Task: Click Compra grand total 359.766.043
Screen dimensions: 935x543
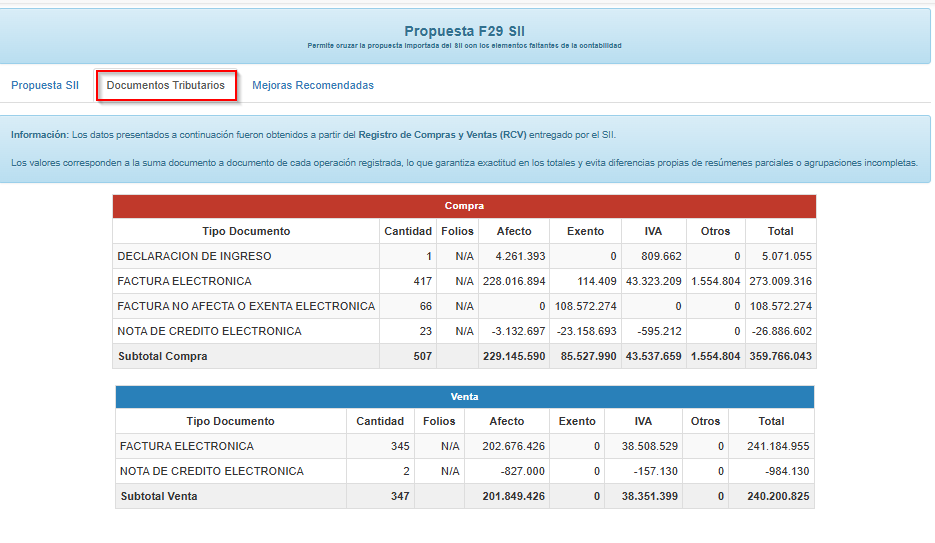Action: coord(781,356)
